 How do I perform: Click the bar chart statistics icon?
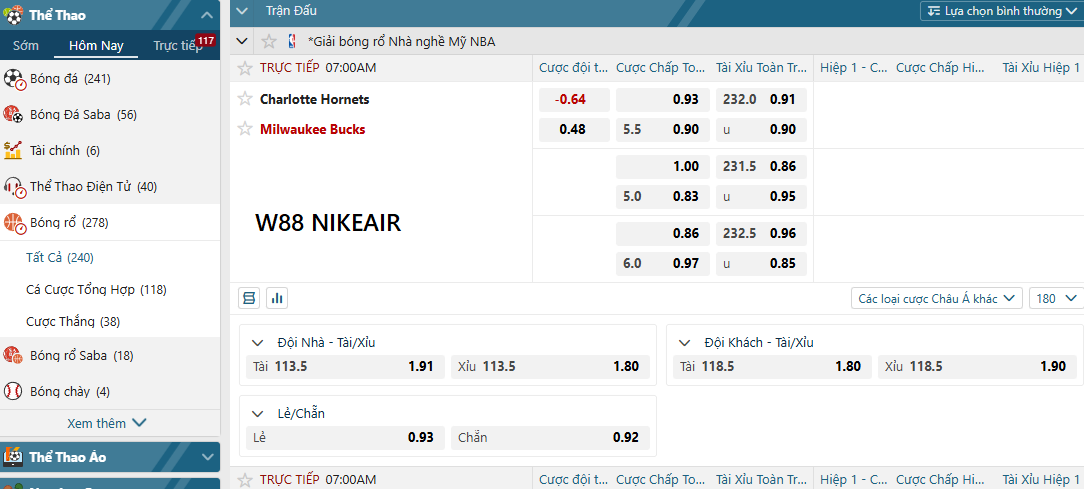tap(277, 298)
